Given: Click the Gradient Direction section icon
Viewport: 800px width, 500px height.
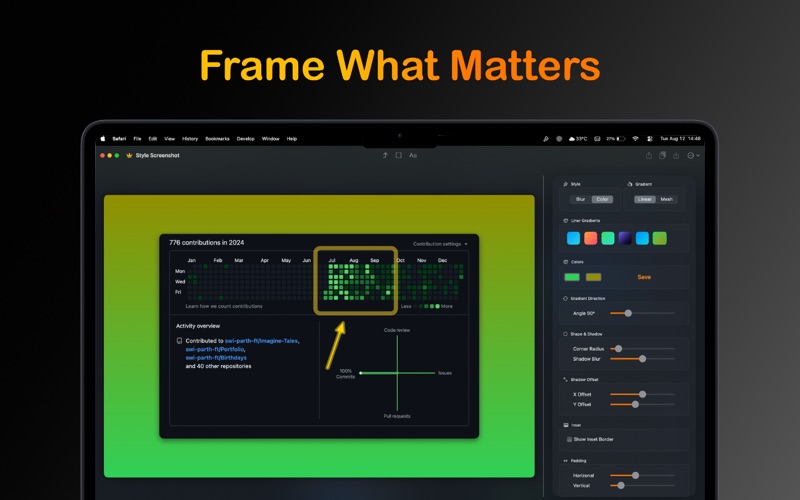Looking at the screenshot, I should click(x=565, y=298).
